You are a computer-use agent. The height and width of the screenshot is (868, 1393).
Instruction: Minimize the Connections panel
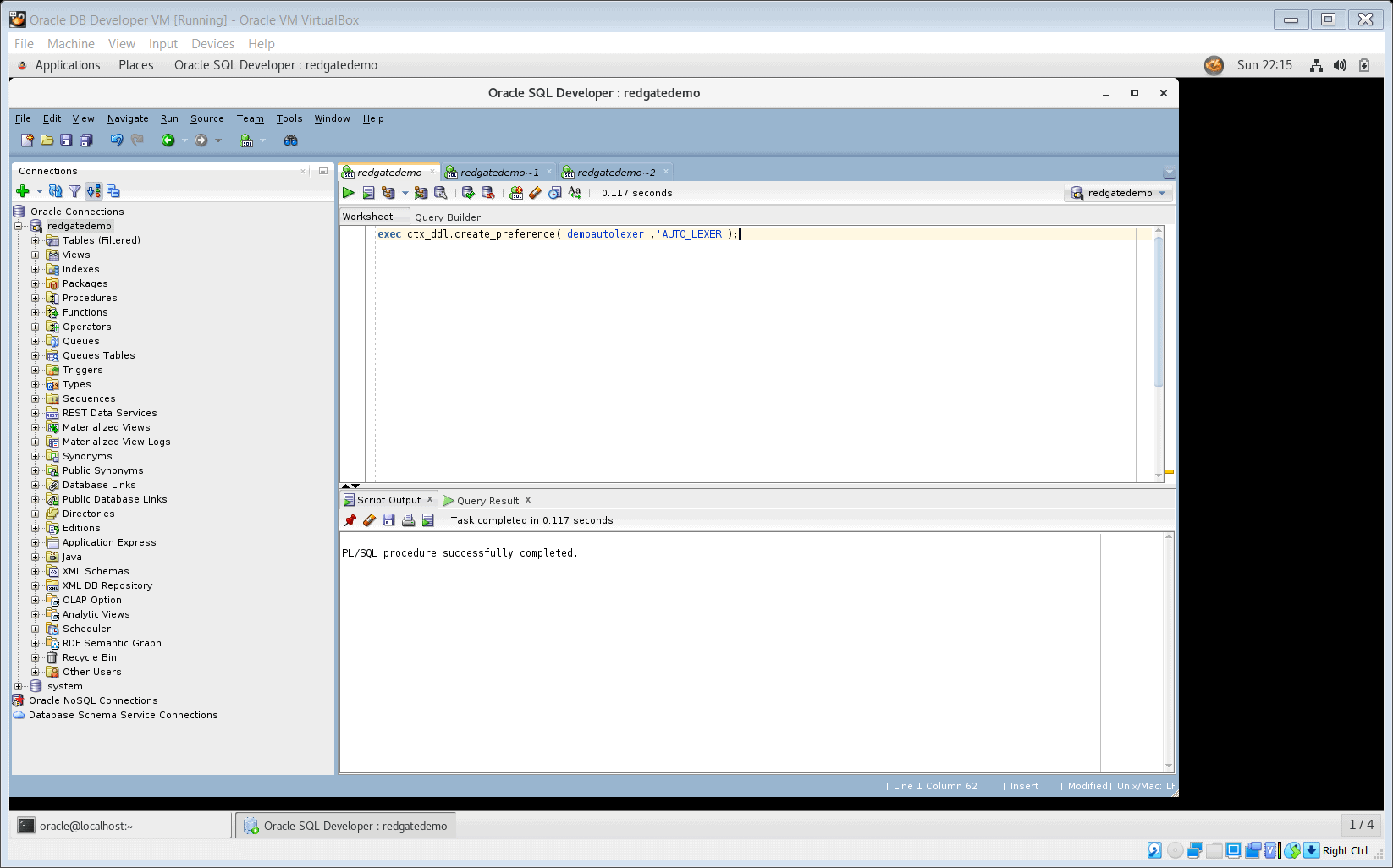323,171
